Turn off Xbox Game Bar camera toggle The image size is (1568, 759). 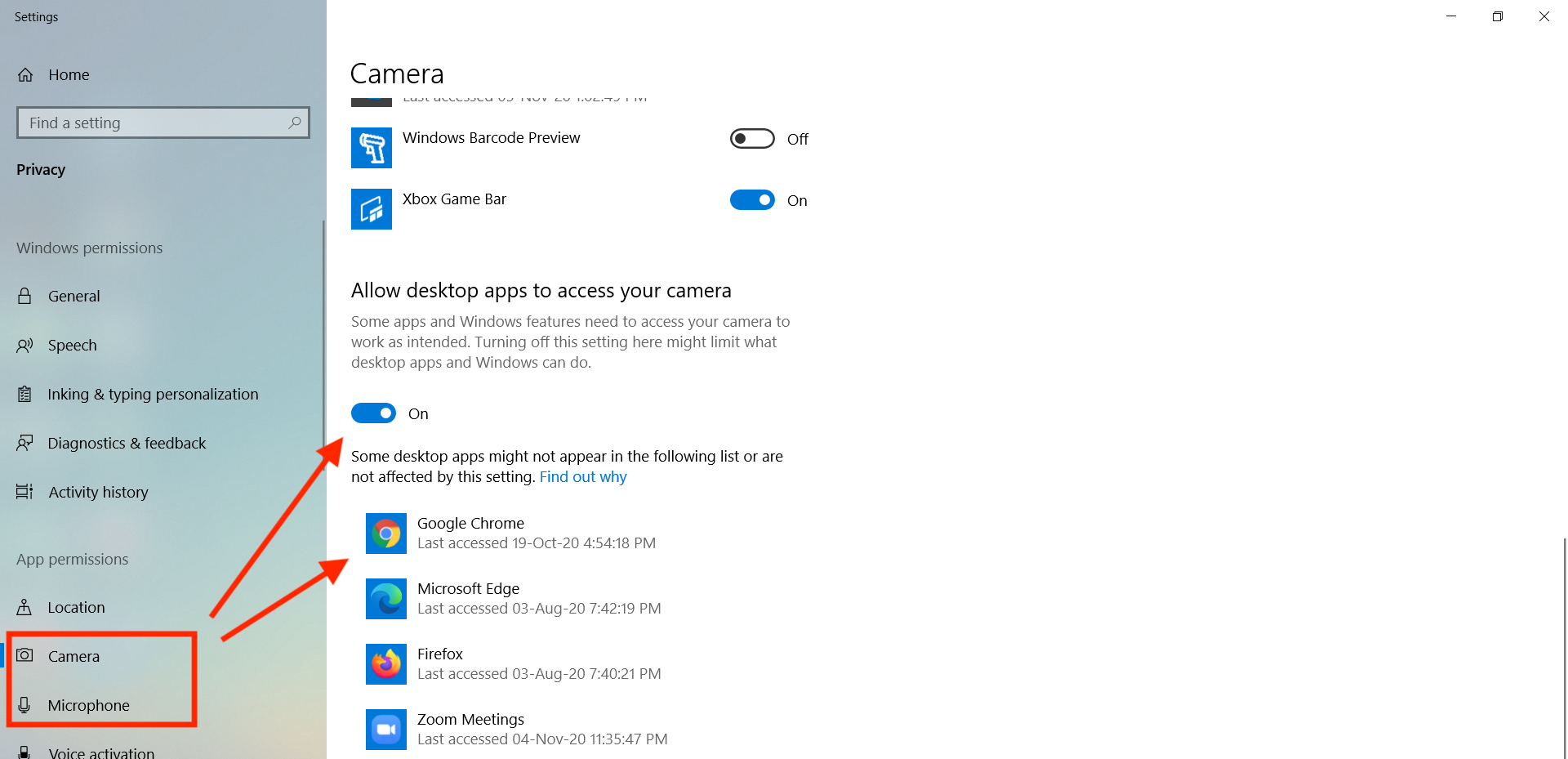pyautogui.click(x=752, y=200)
